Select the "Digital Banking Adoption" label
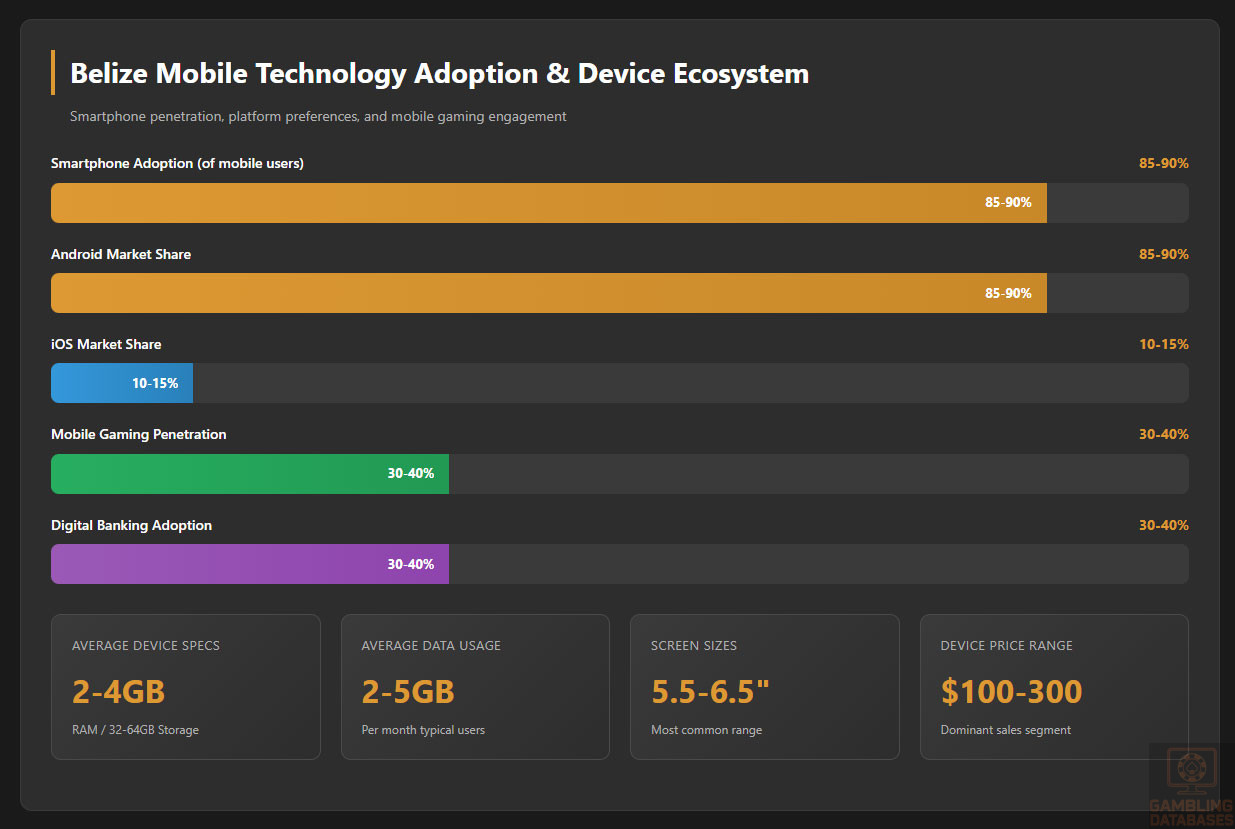 click(131, 525)
